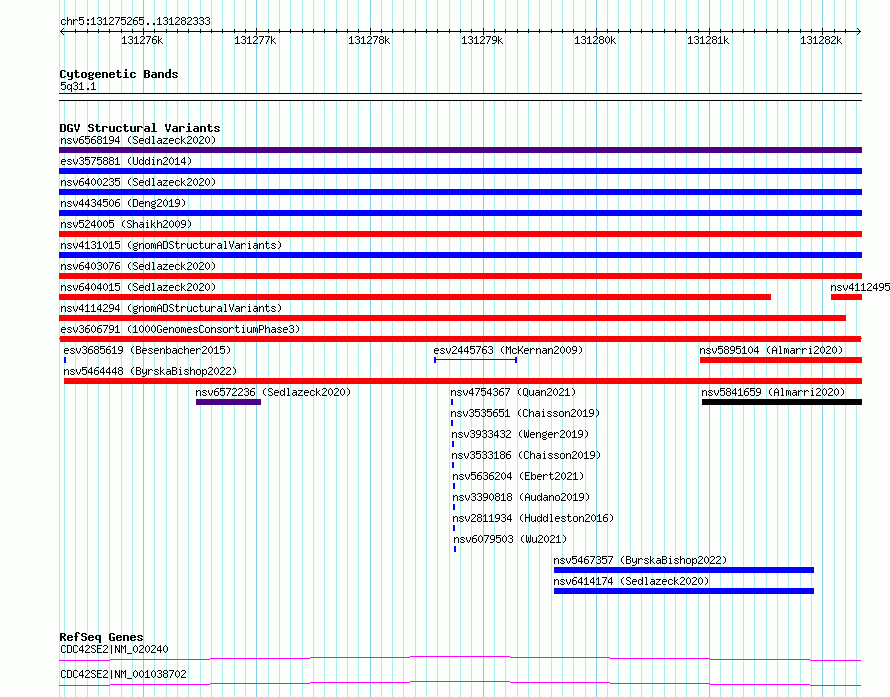Image resolution: width=890 pixels, height=697 pixels.
Task: Click the thin blue esv2445763 span line
Action: pos(476,360)
